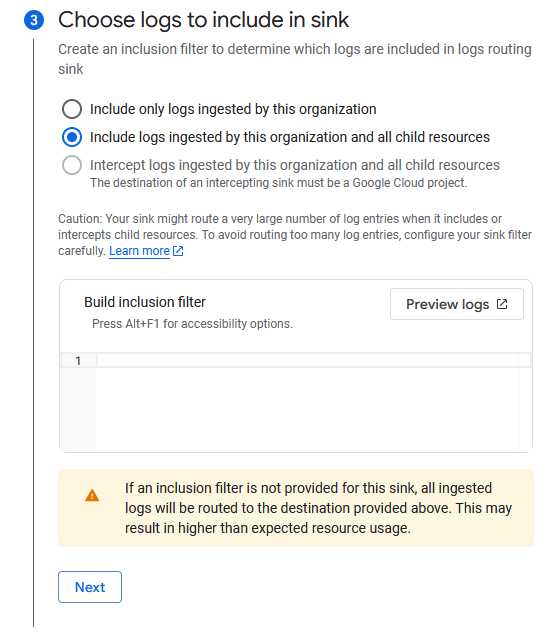Click the "Build inclusion filter" title
Viewport: 552px width, 635px height.
click(x=145, y=302)
